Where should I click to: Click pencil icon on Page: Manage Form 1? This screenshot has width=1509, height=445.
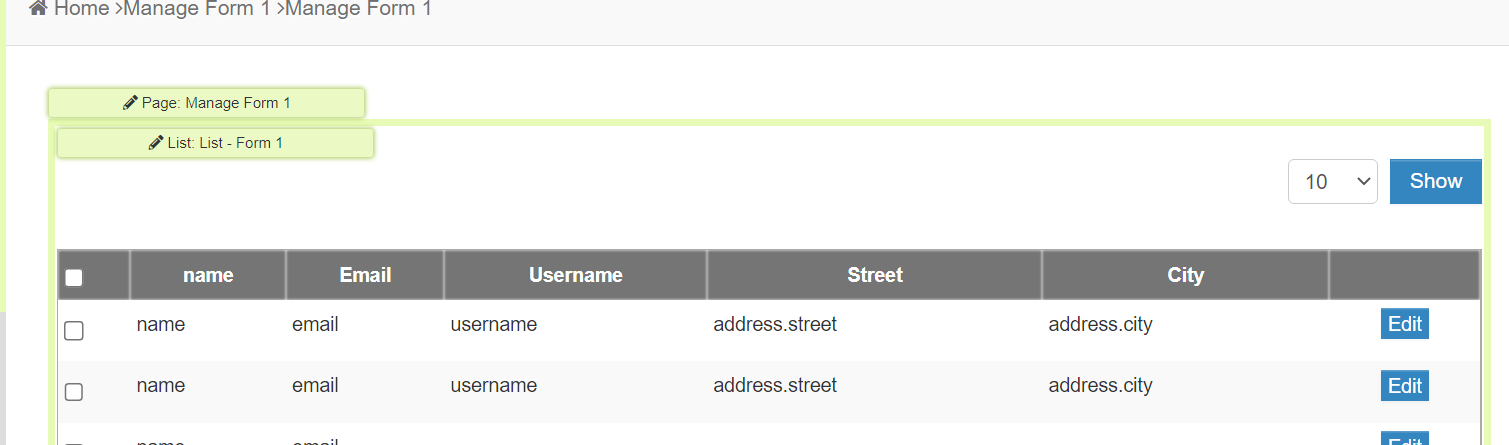tap(130, 103)
